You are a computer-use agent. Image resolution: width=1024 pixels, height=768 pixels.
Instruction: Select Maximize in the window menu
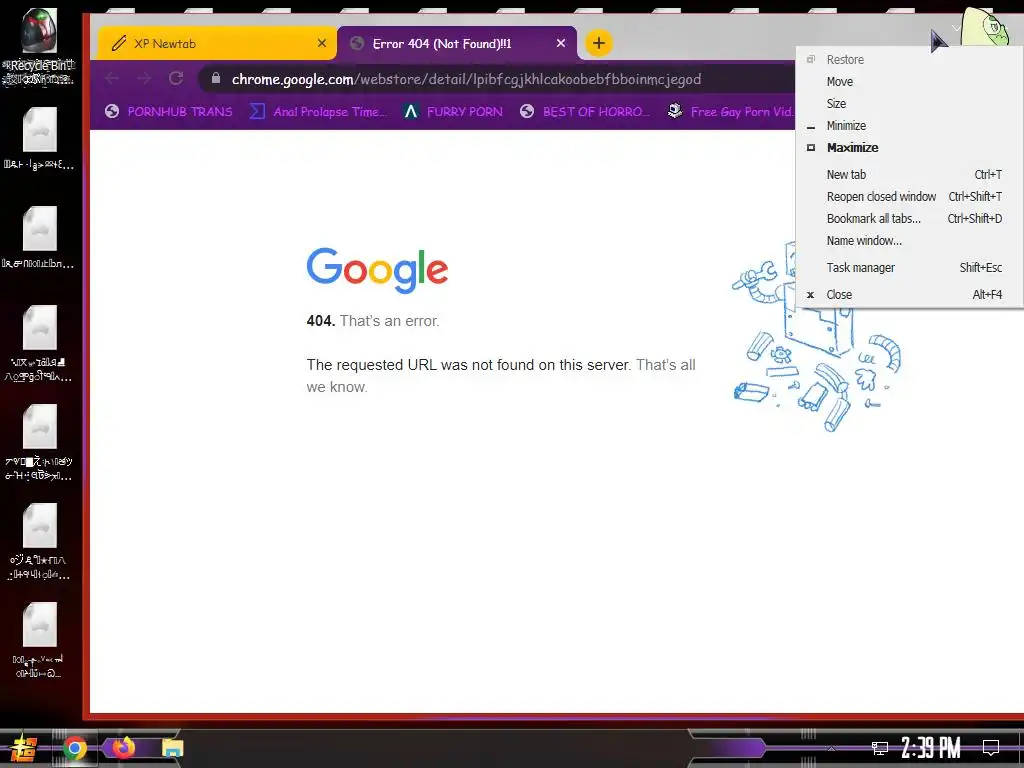click(x=909, y=148)
